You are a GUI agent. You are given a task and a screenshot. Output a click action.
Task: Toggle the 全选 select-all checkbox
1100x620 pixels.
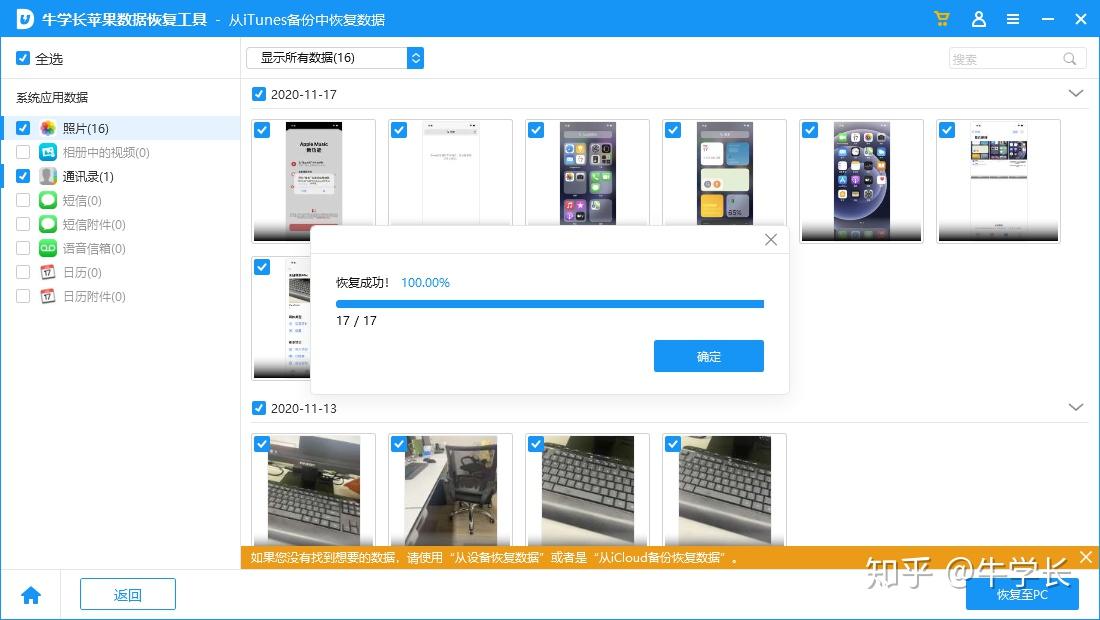point(22,58)
